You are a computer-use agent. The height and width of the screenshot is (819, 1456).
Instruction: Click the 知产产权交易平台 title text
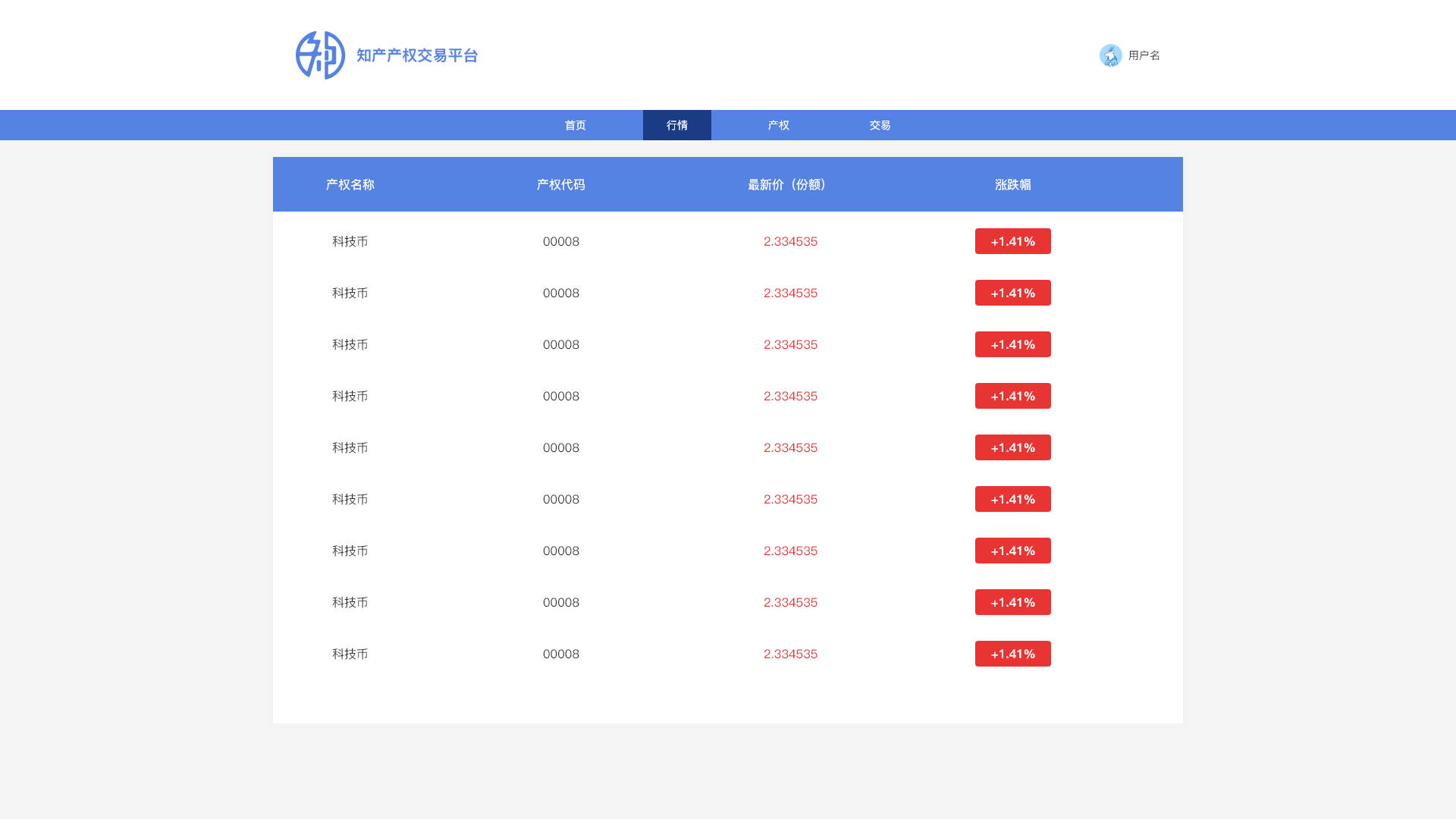coord(417,55)
